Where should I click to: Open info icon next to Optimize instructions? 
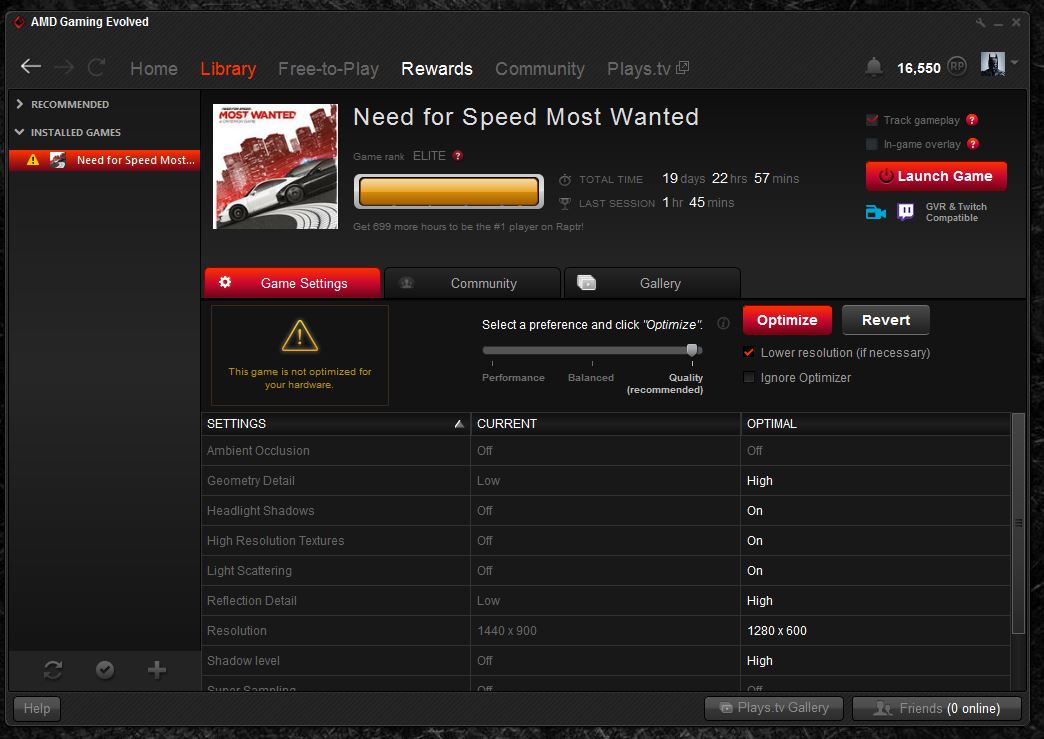click(723, 324)
